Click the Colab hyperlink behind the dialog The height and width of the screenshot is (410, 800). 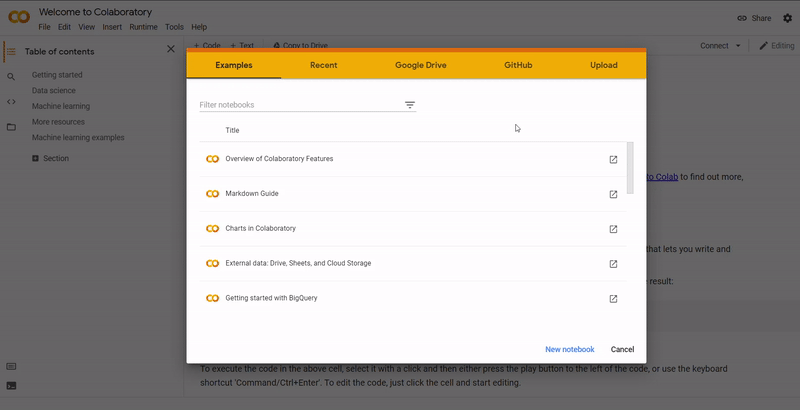[662, 177]
